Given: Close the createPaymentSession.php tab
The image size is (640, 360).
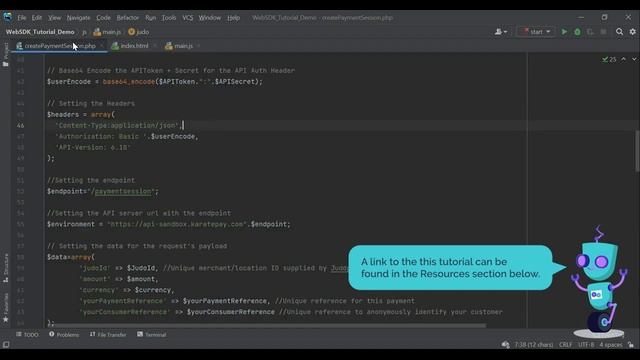Looking at the screenshot, I should click(x=102, y=46).
